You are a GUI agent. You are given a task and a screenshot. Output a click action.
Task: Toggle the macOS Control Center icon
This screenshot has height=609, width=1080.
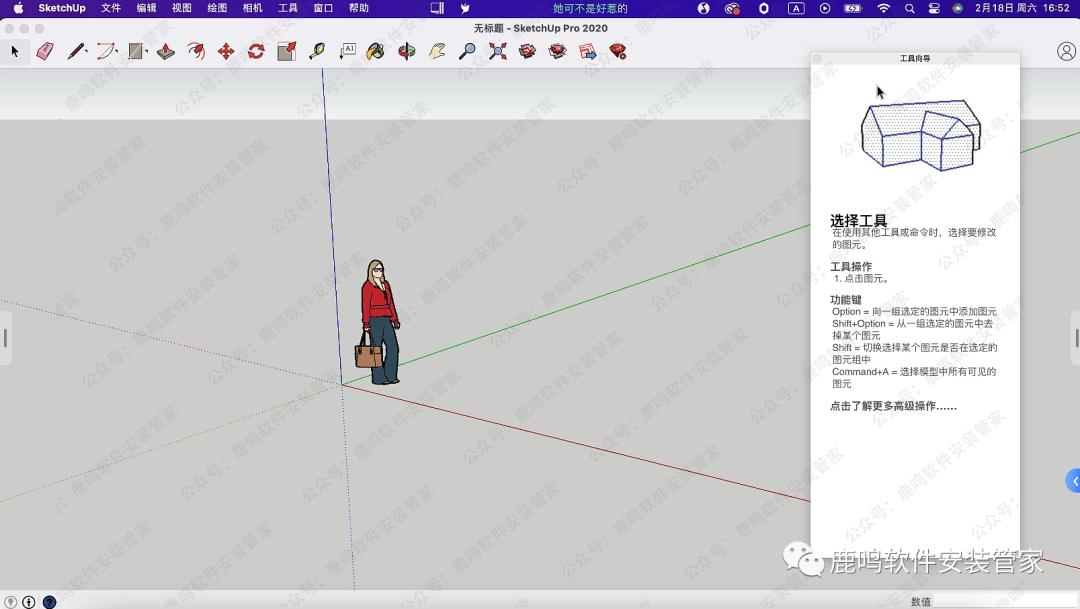pos(934,8)
